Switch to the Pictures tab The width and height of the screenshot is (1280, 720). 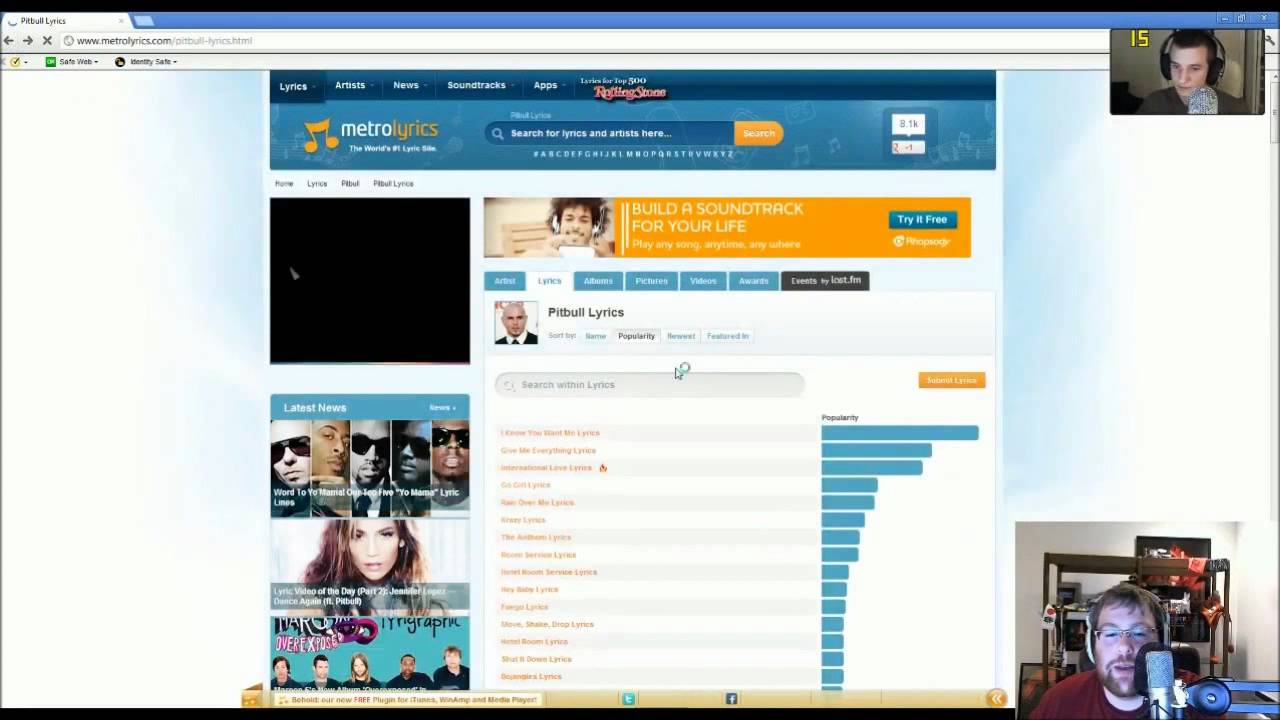coord(651,281)
